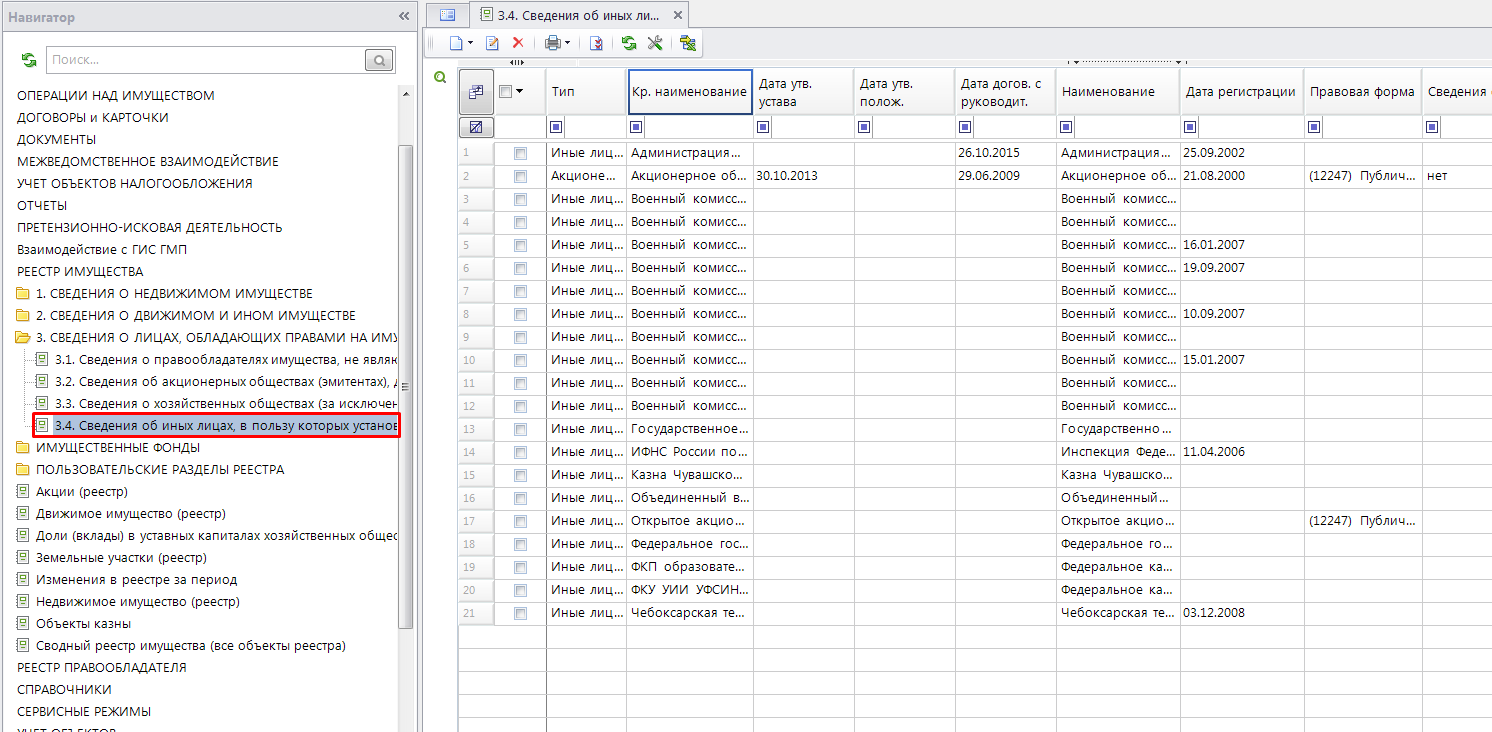Click the navigator refresh icon
This screenshot has width=1492, height=732.
click(29, 60)
